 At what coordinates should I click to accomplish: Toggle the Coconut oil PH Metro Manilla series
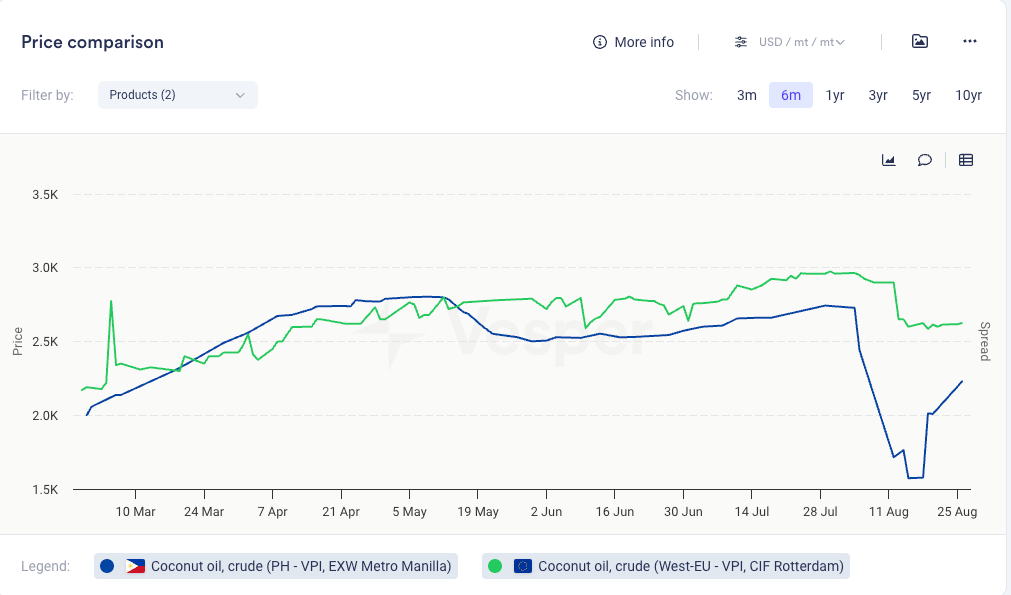coord(300,566)
